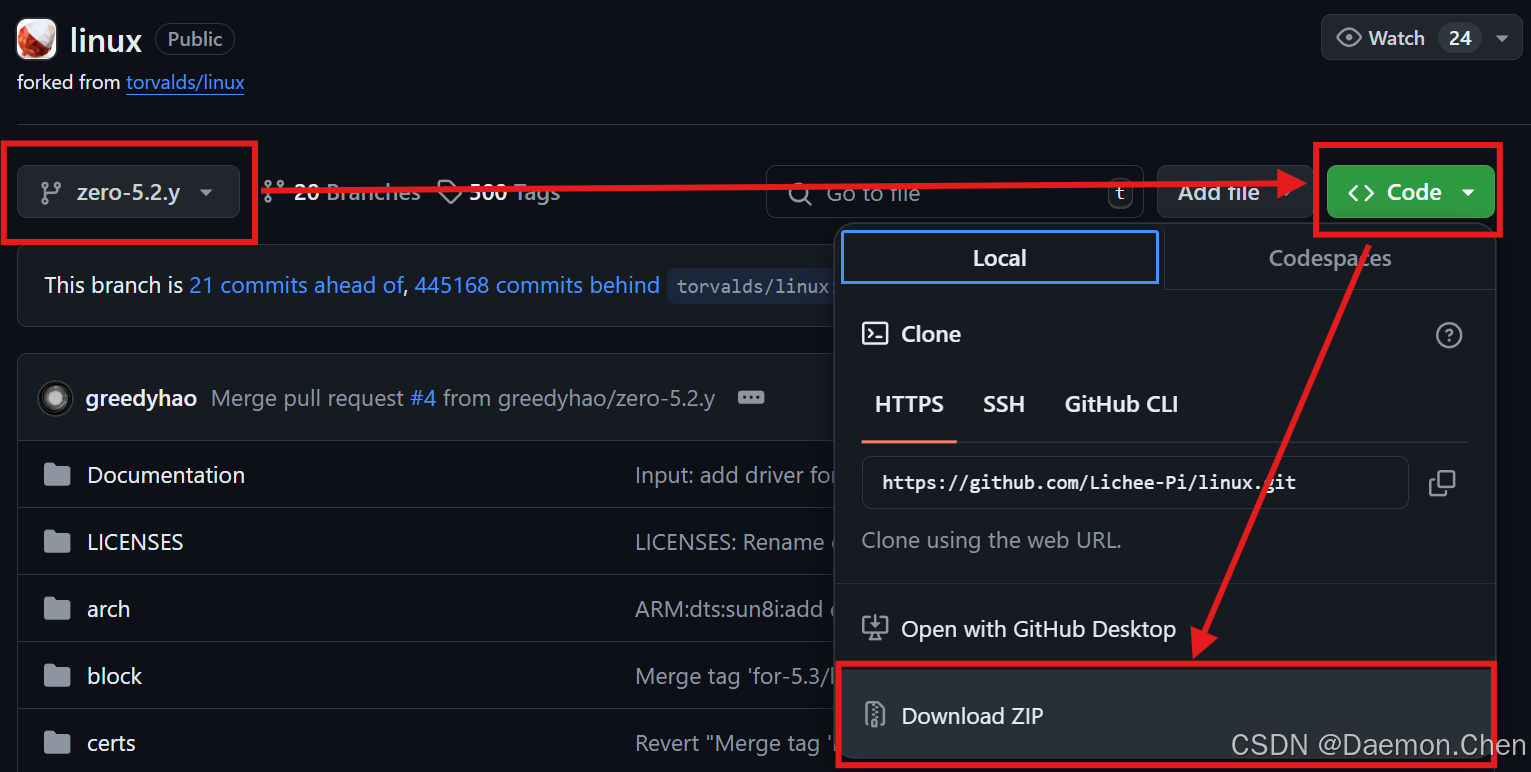The width and height of the screenshot is (1531, 772).
Task: Copy the HTTPS clone URL
Action: pyautogui.click(x=1442, y=482)
